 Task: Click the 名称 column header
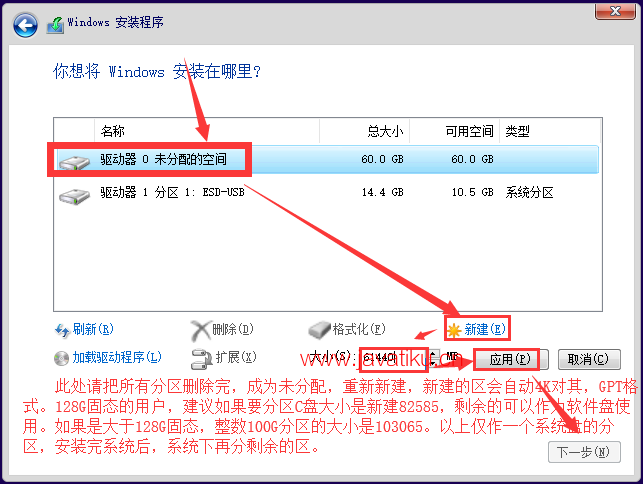pos(207,131)
